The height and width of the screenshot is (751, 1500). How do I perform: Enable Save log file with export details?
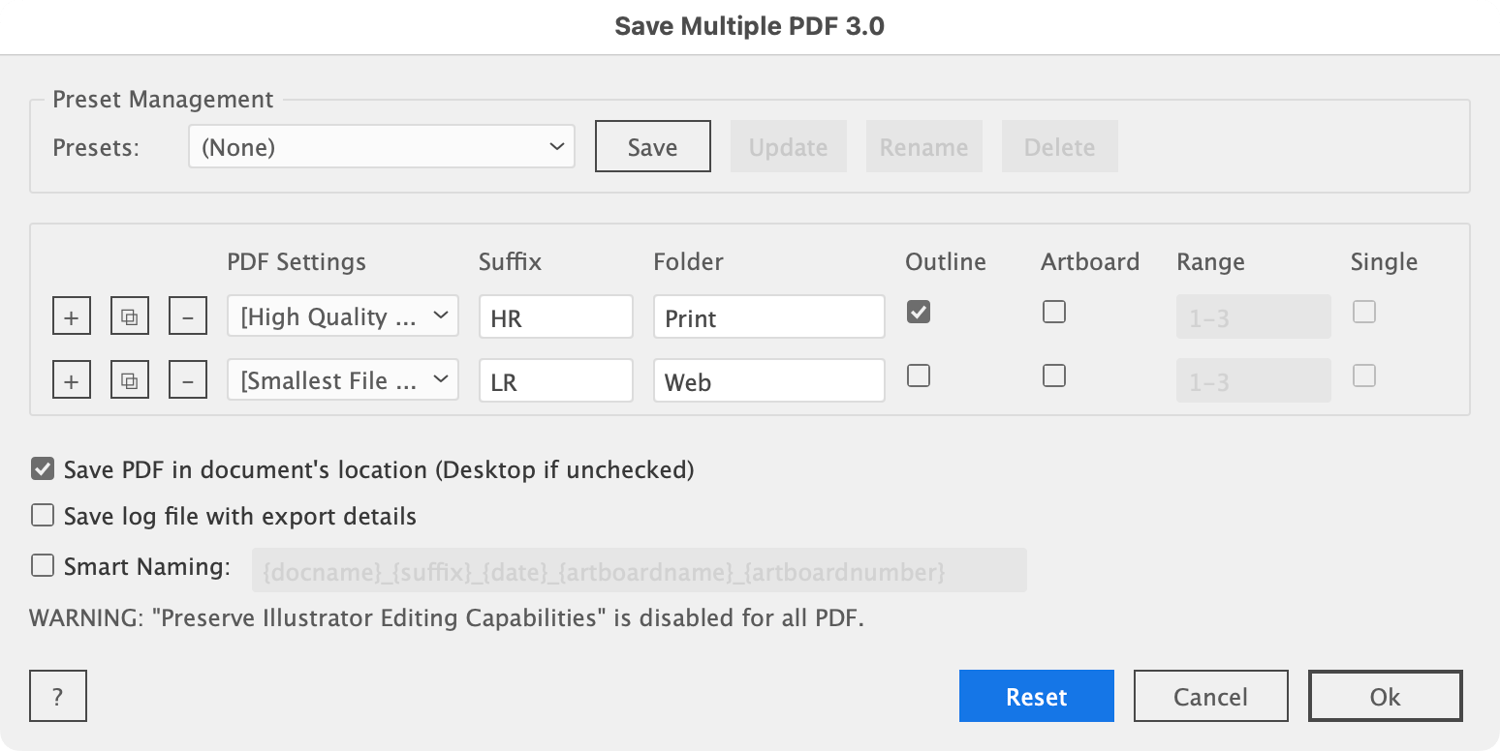coord(42,516)
